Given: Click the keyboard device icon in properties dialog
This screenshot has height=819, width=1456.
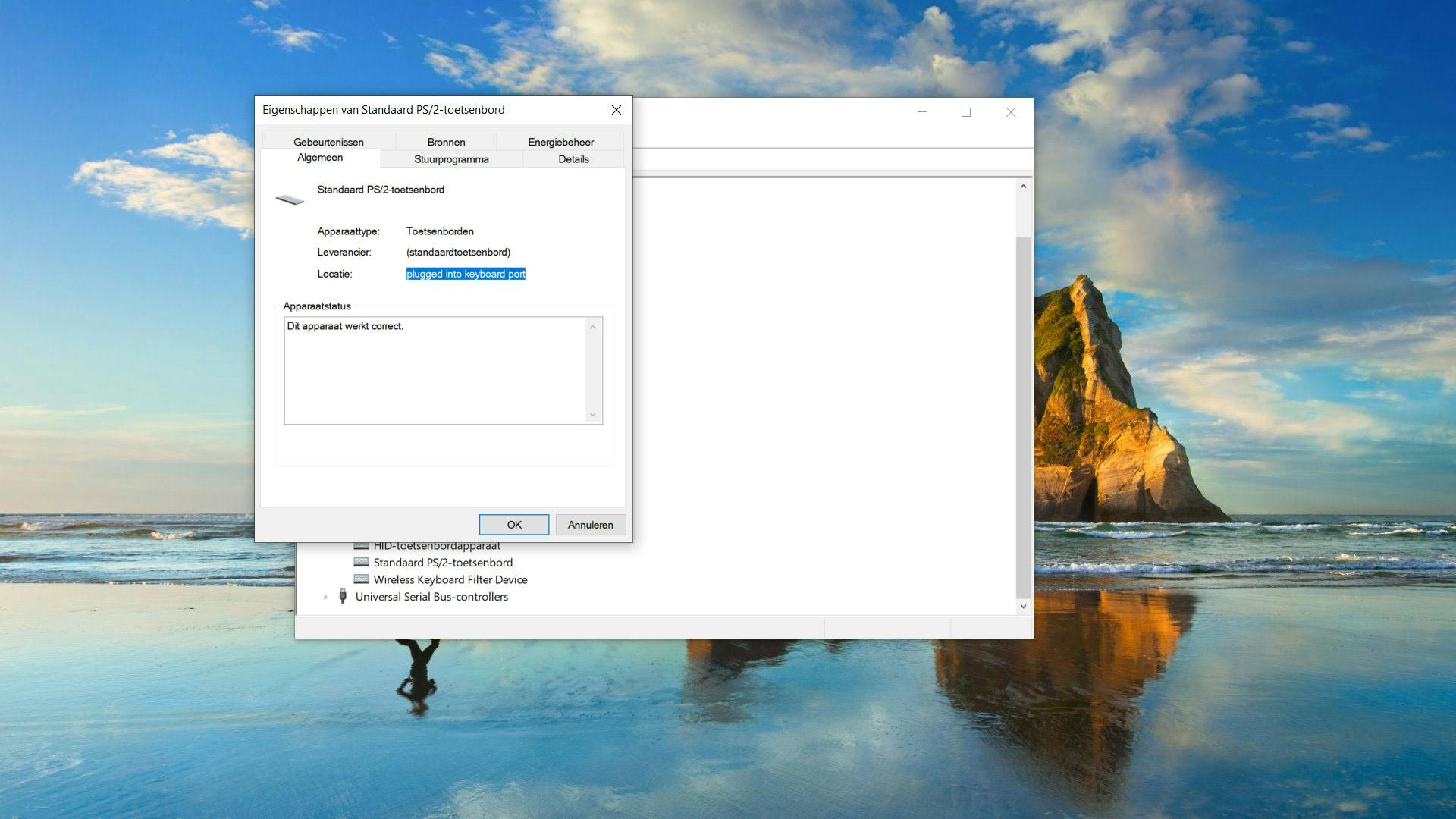Looking at the screenshot, I should [x=290, y=199].
